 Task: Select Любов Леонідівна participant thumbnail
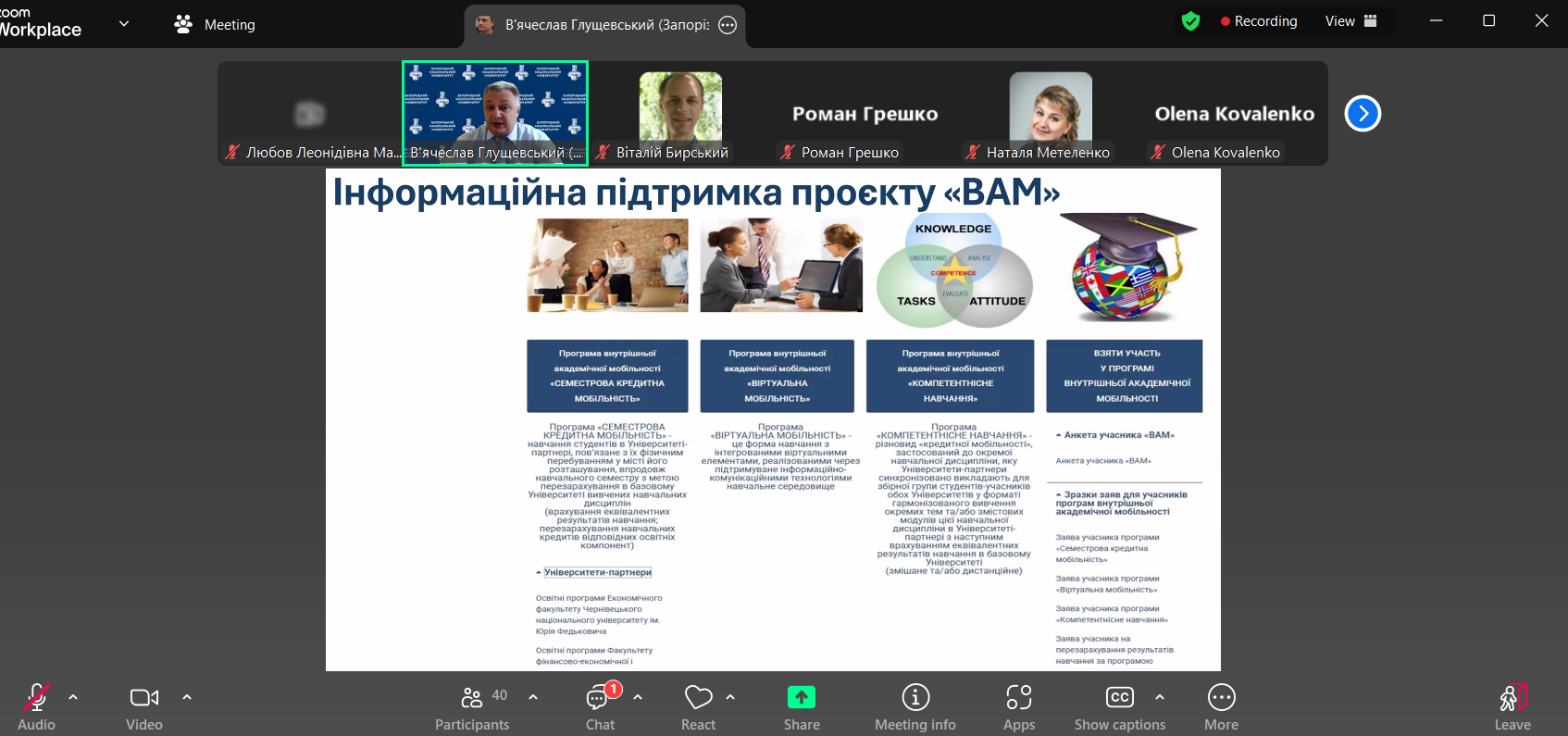311,114
